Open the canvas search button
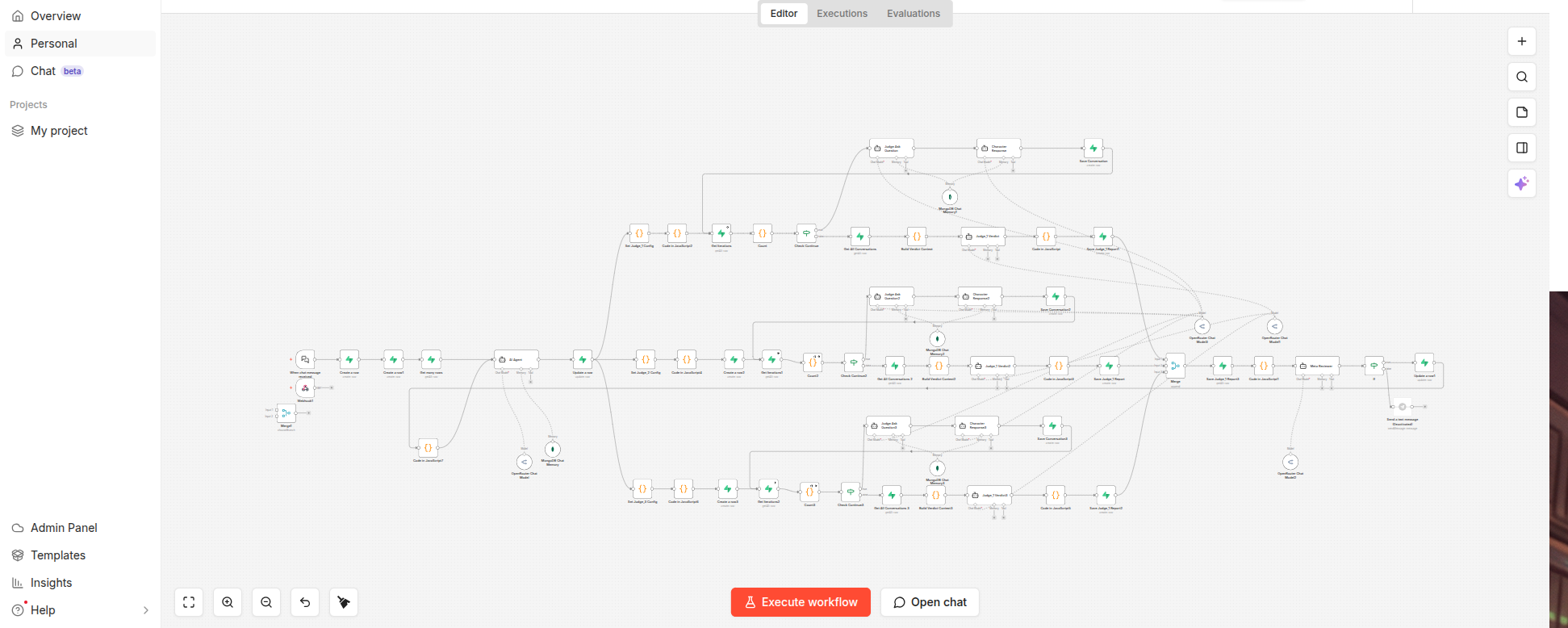The width and height of the screenshot is (1568, 628). click(1522, 77)
